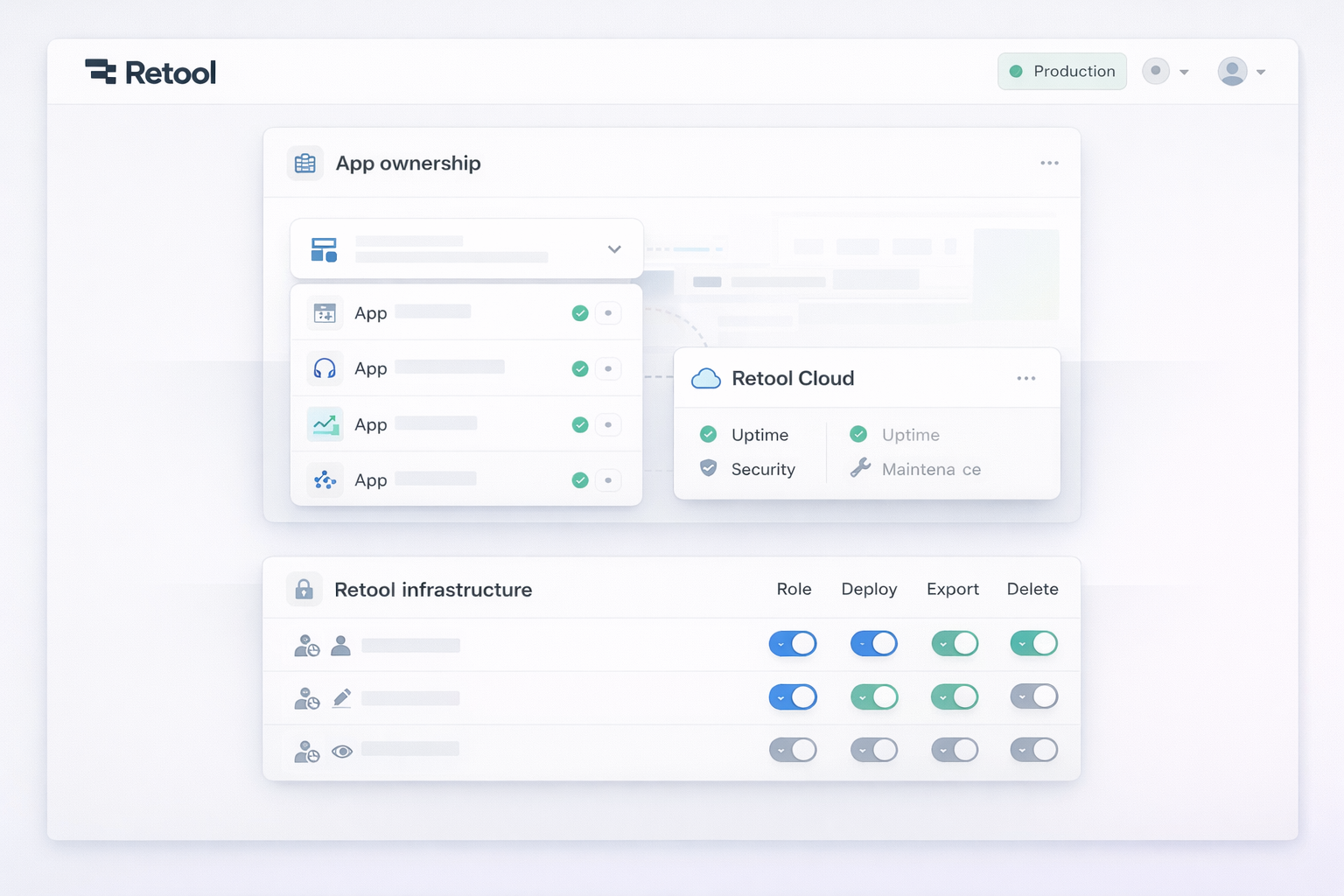The width and height of the screenshot is (1344, 896).
Task: Click the Retool logo
Action: (150, 72)
